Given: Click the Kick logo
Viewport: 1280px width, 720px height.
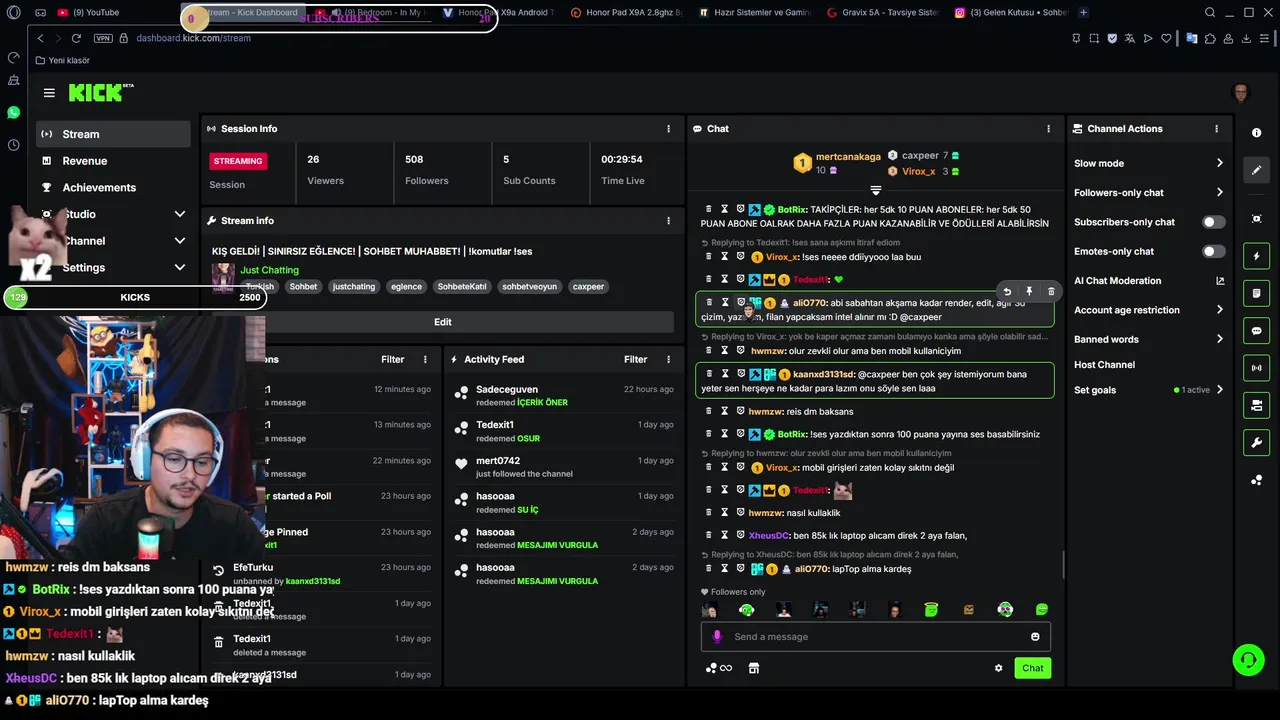Looking at the screenshot, I should coord(101,93).
